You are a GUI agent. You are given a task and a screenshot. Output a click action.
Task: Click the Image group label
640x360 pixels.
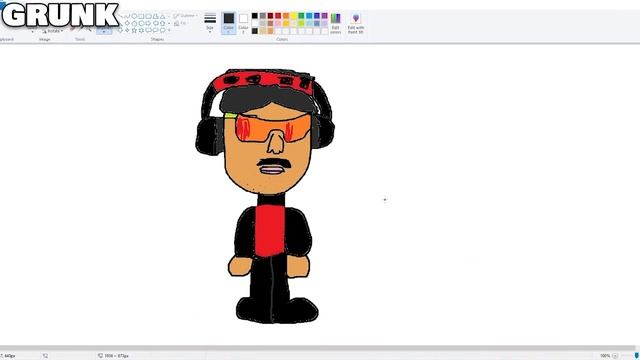44,39
